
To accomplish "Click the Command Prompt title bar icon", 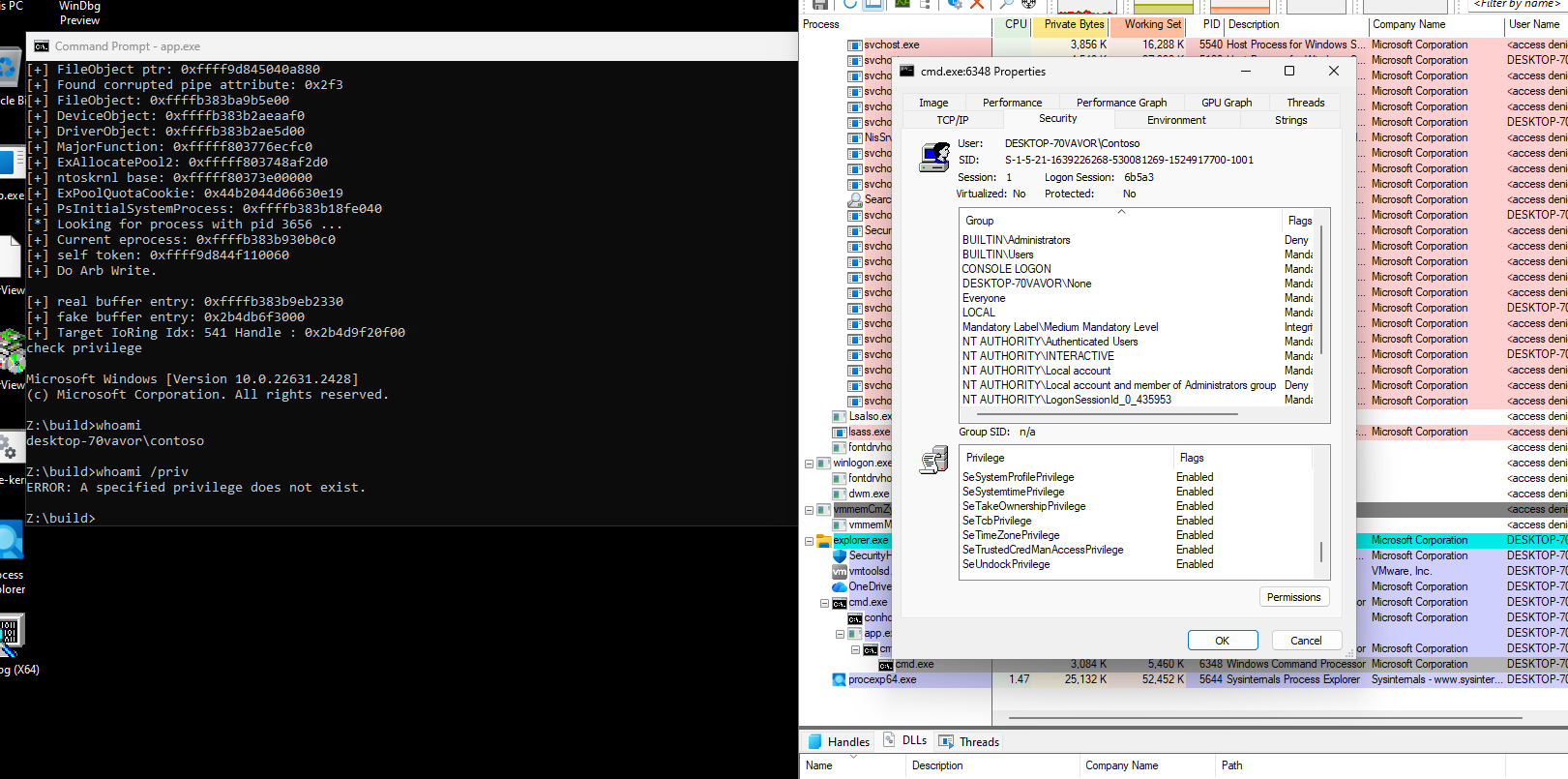I will click(x=41, y=45).
